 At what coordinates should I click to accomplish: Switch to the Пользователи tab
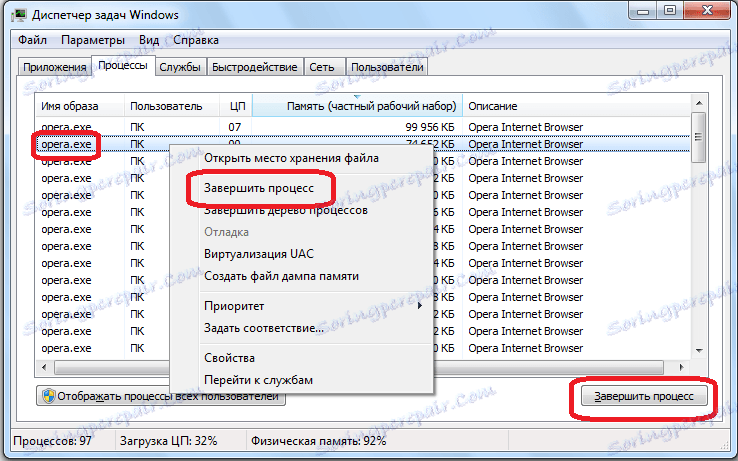387,67
